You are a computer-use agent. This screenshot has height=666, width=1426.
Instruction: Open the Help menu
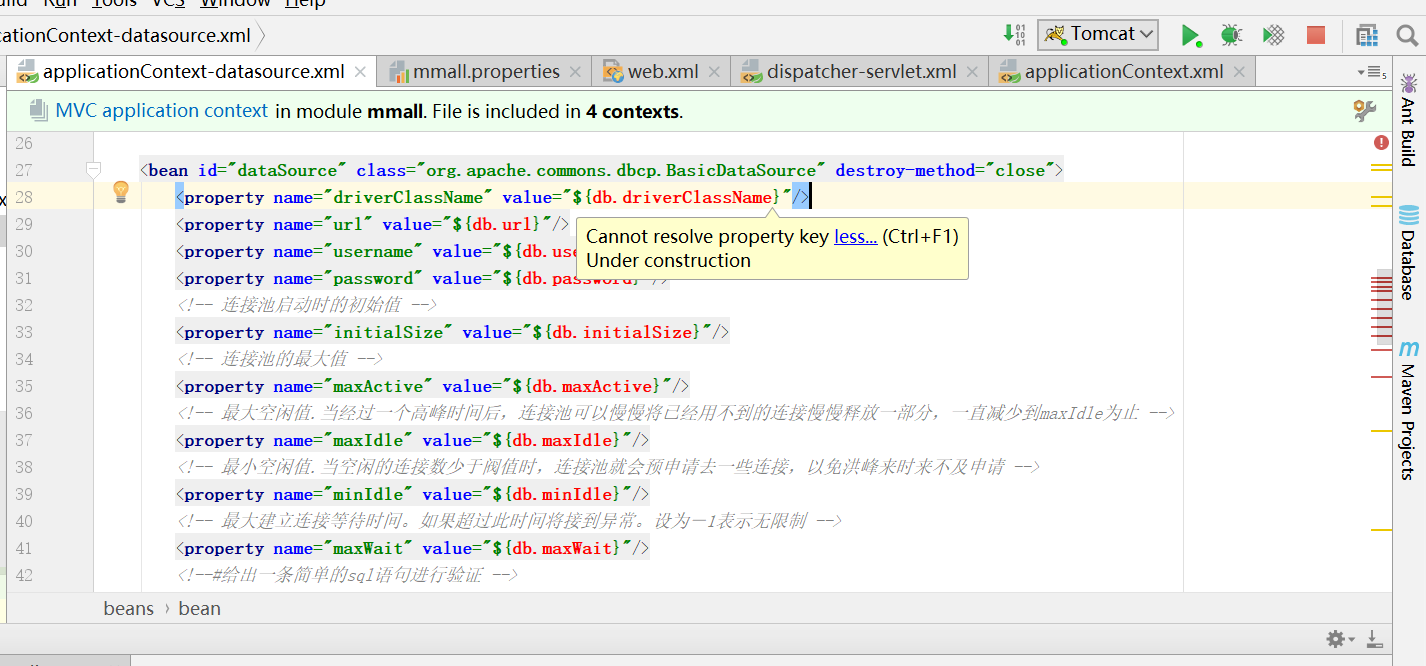tap(305, 4)
